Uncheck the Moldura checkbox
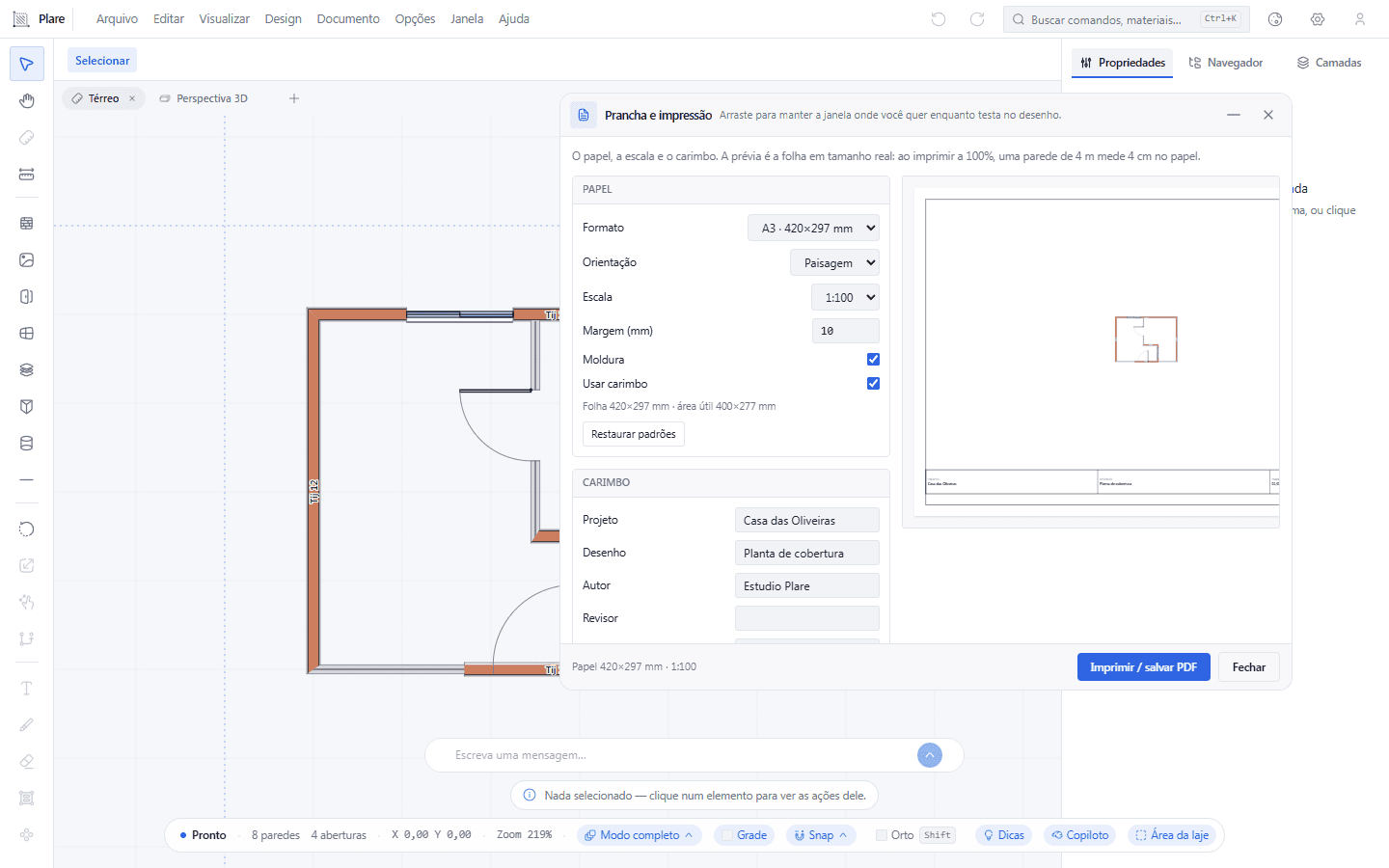This screenshot has width=1389, height=868. point(873,360)
